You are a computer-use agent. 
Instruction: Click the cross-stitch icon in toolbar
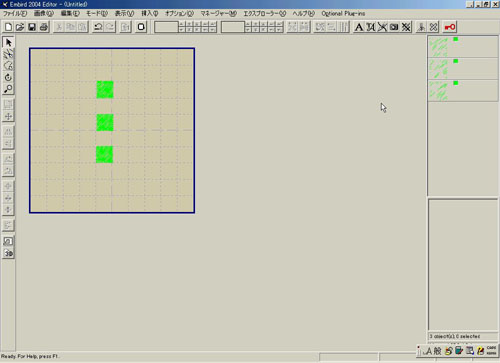tap(406, 27)
